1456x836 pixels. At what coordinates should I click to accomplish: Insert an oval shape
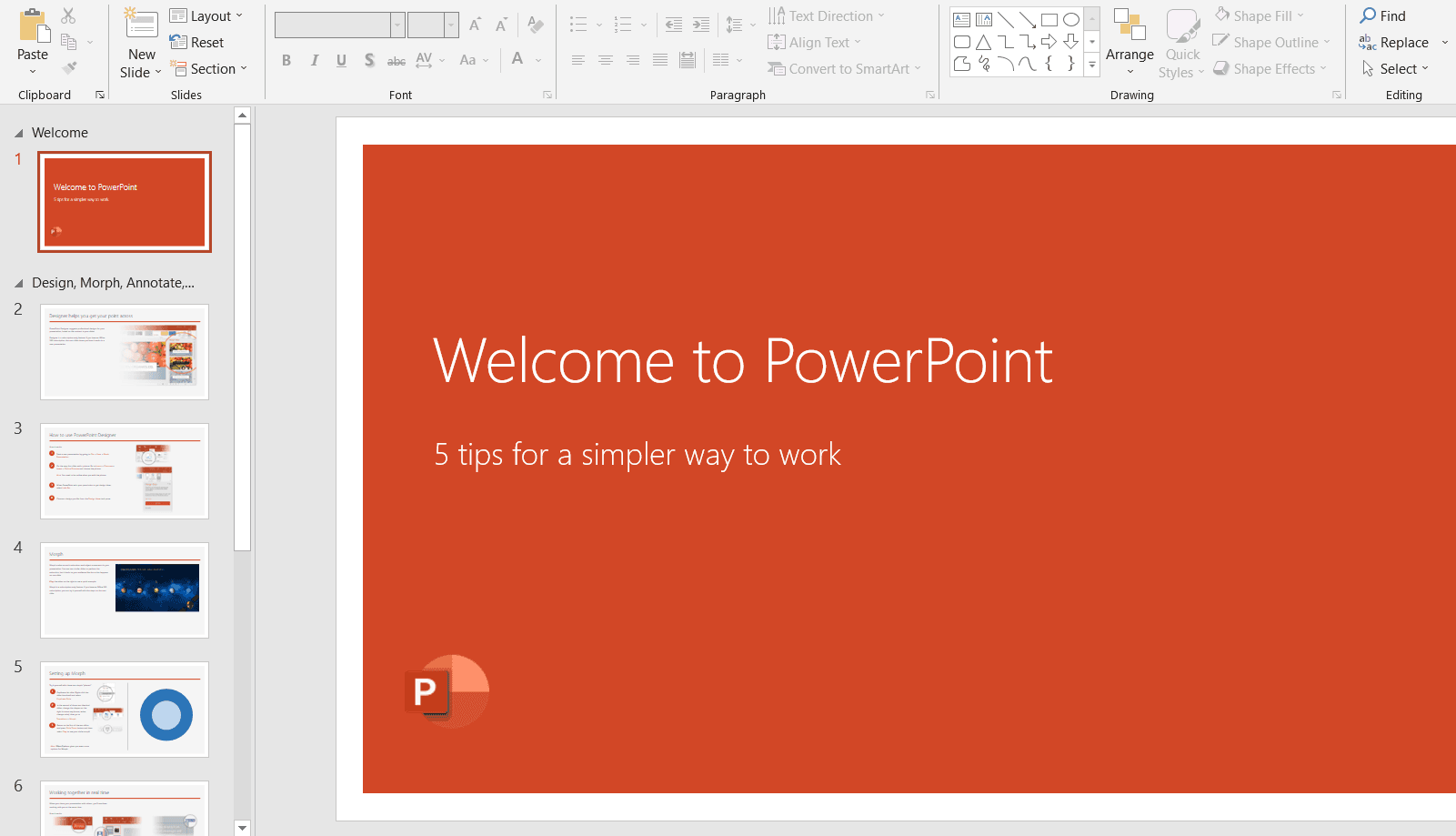pyautogui.click(x=1071, y=18)
